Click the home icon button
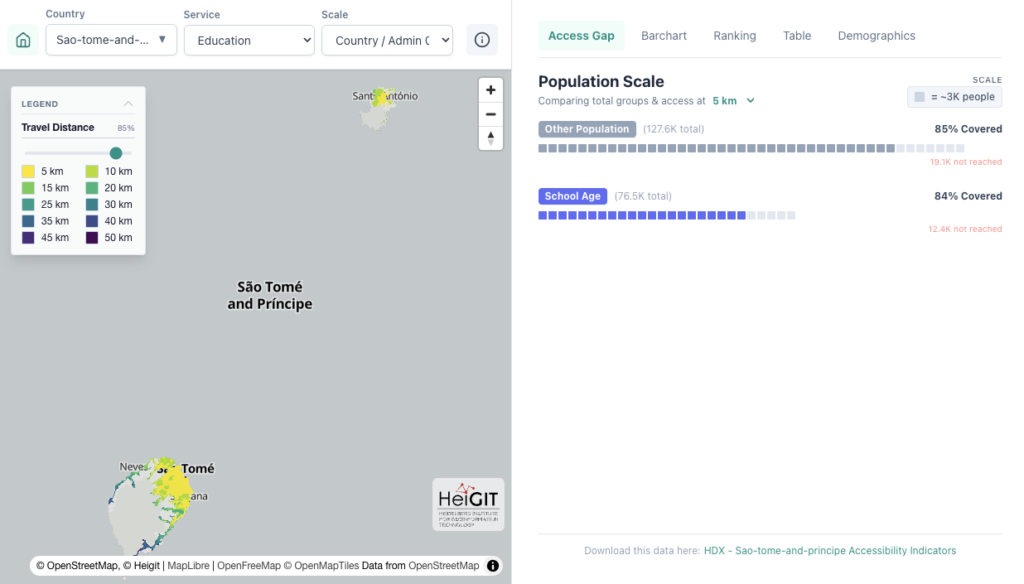This screenshot has width=1024, height=584. (x=23, y=40)
